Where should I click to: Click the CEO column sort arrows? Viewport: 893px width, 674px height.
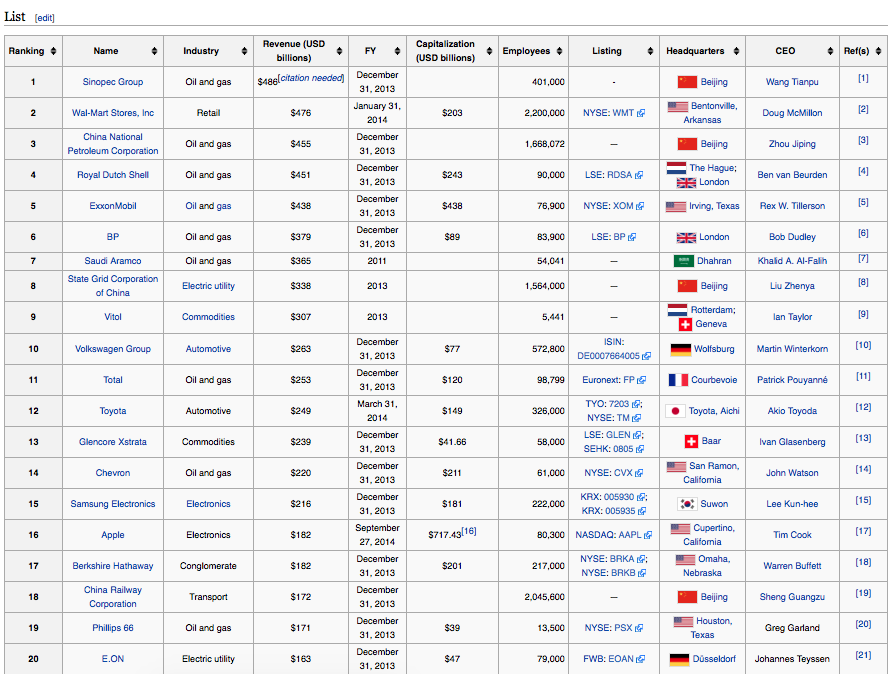coord(830,51)
